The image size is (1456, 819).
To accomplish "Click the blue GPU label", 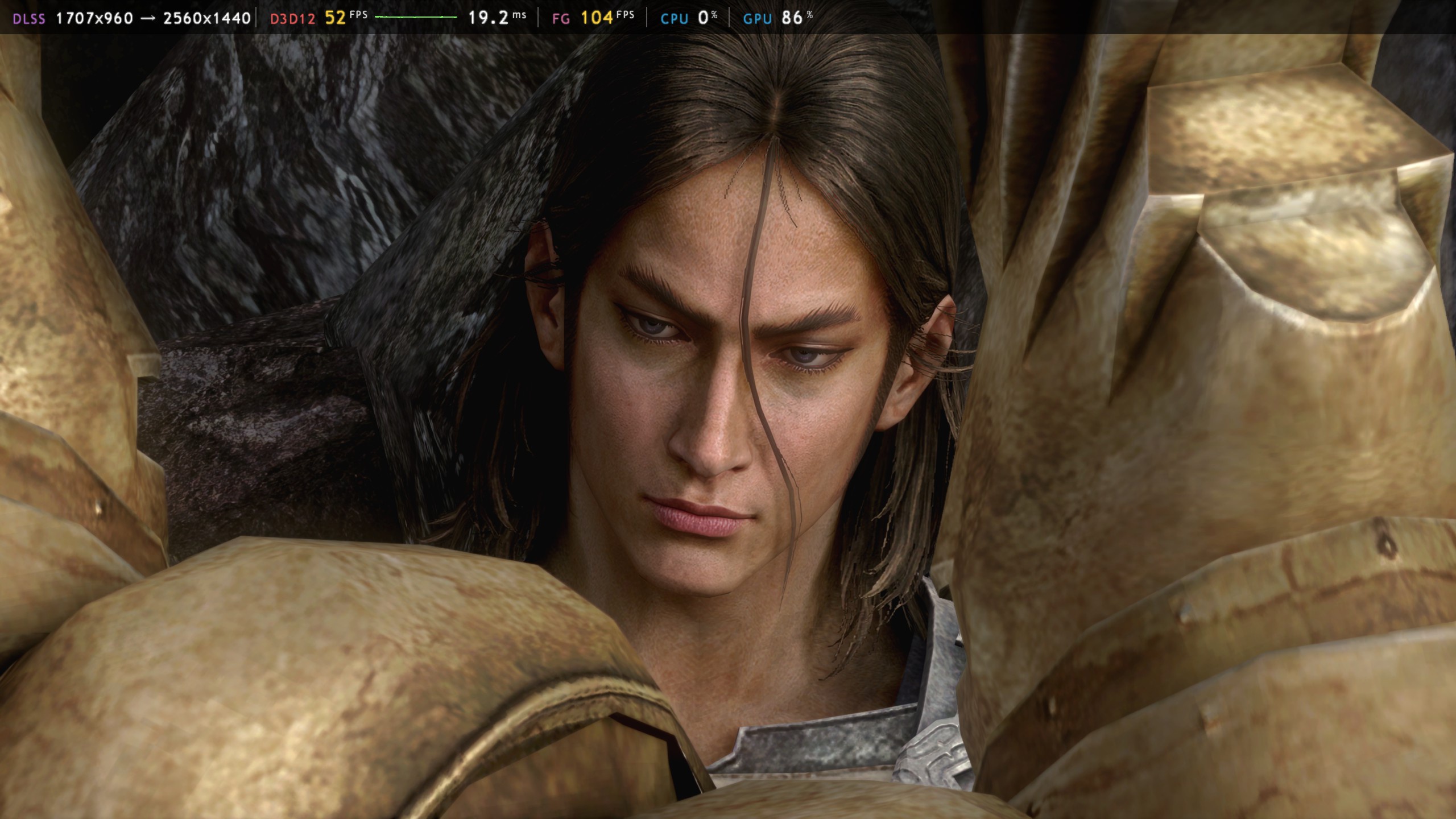I will tap(758, 19).
